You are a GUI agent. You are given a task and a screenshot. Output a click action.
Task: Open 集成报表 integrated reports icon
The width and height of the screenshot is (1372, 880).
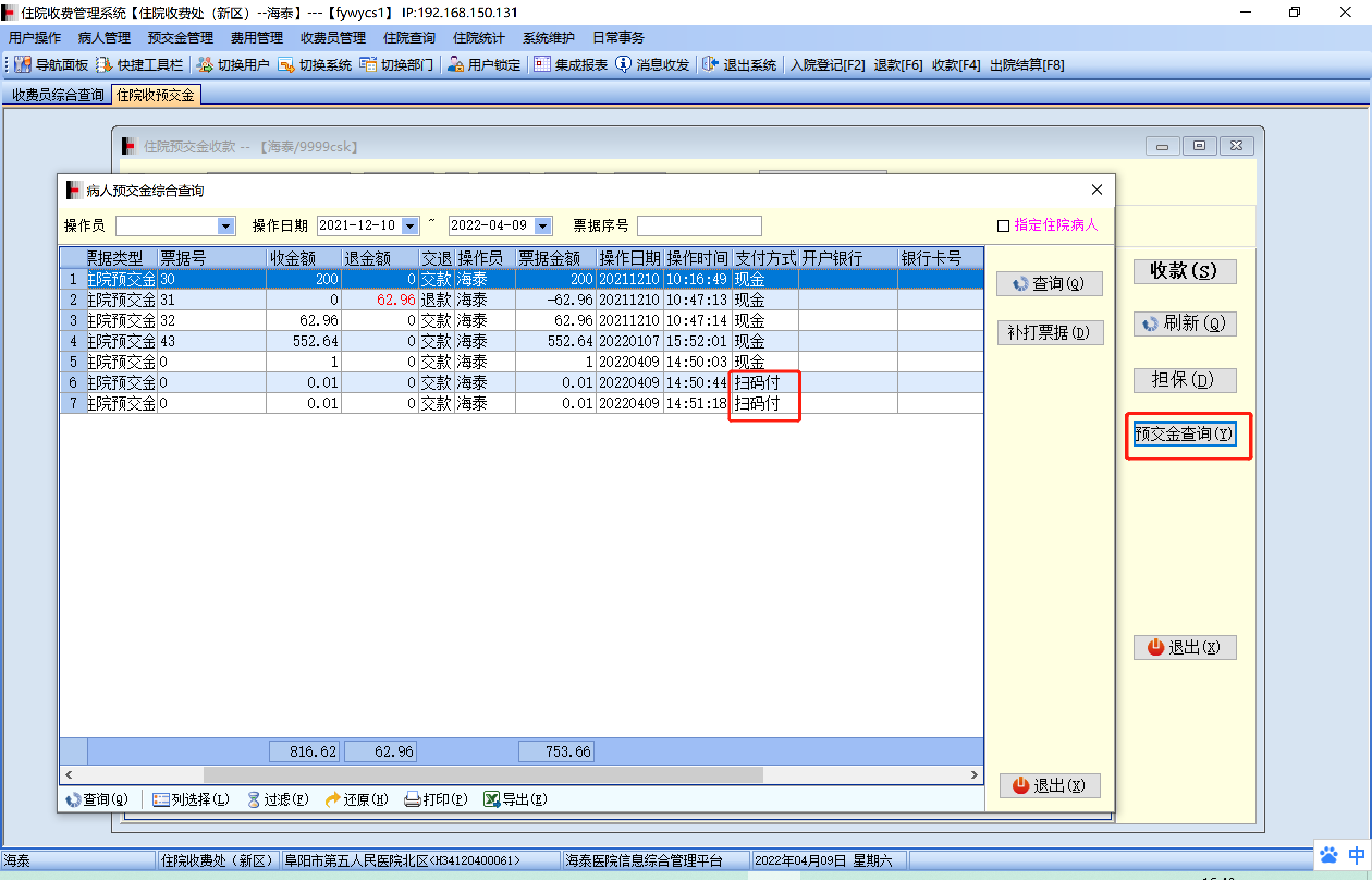click(542, 64)
